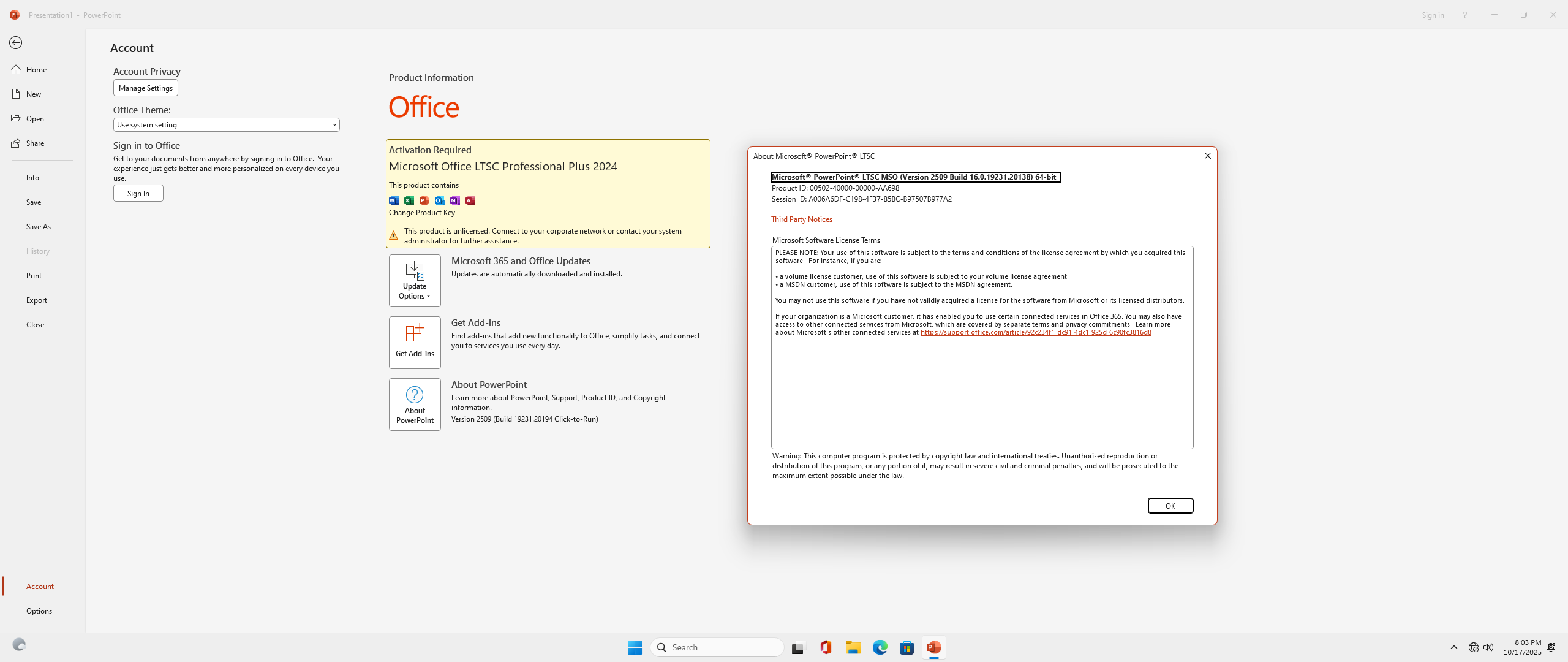The height and width of the screenshot is (662, 1568).
Task: Open the Third Party Notices link
Action: pyautogui.click(x=801, y=219)
